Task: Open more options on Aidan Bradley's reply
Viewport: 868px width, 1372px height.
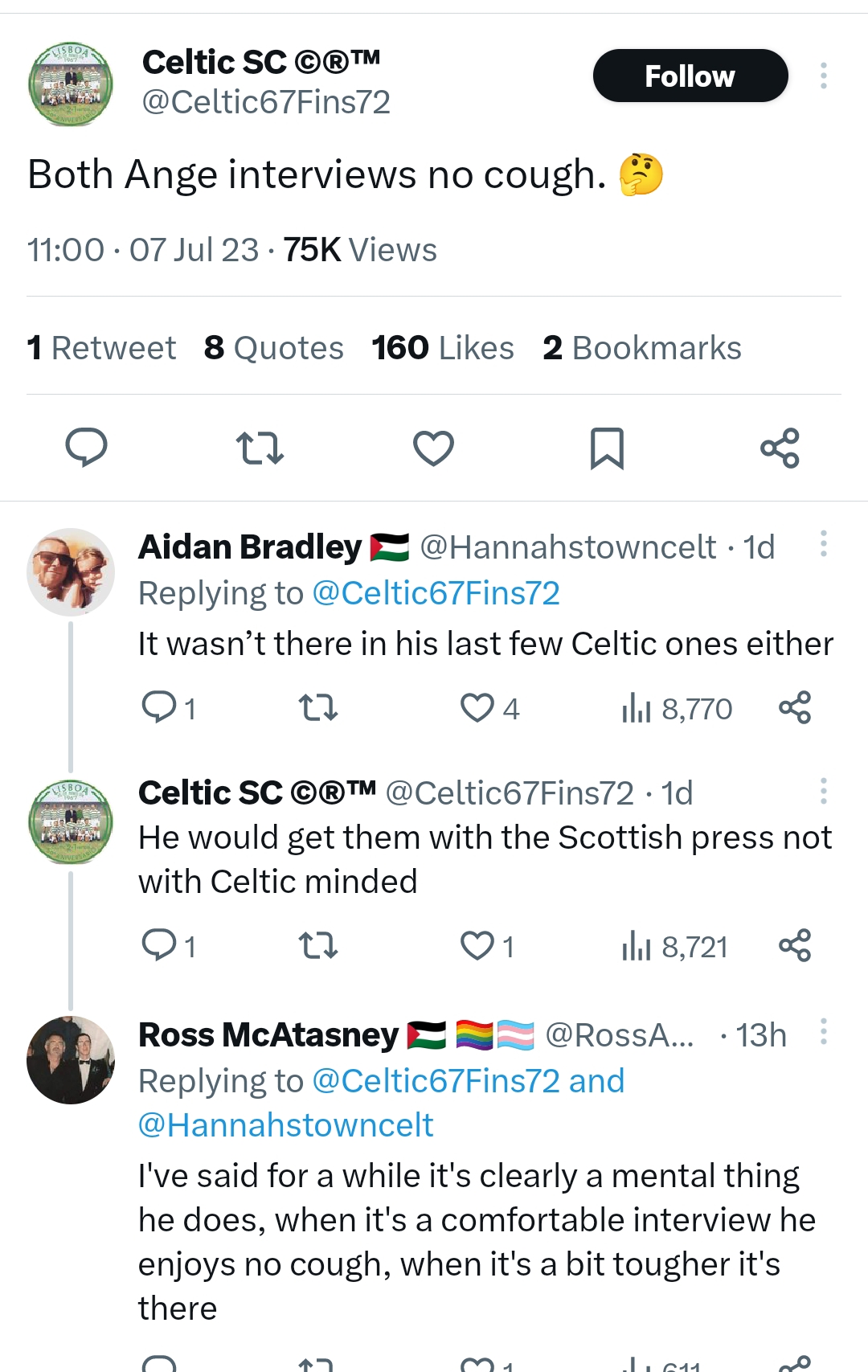Action: tap(824, 544)
